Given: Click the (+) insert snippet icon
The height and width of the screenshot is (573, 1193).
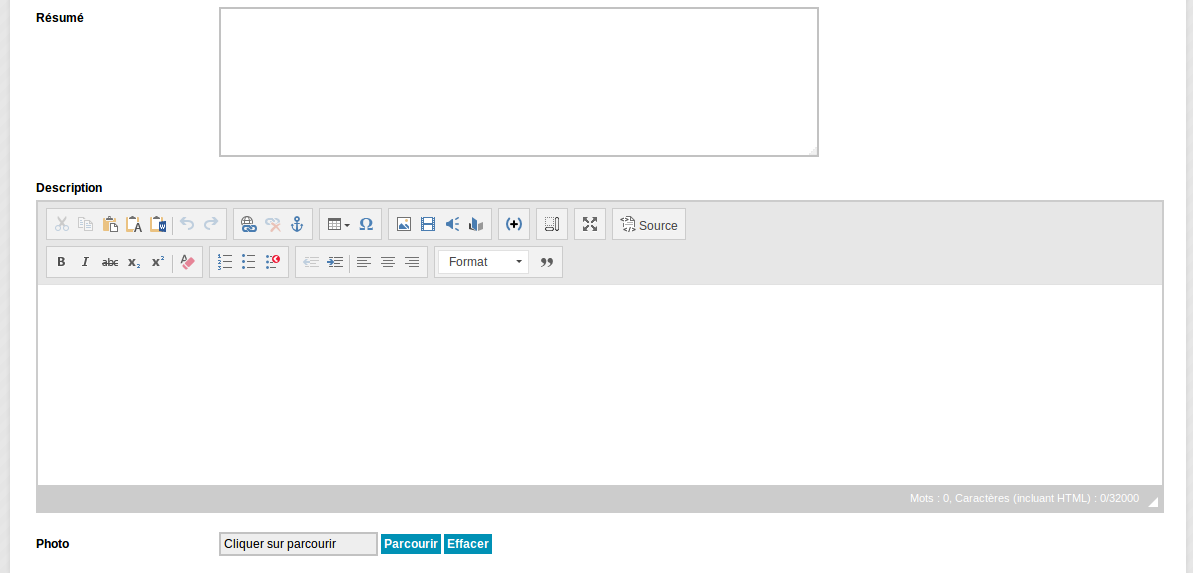Looking at the screenshot, I should click(x=514, y=224).
